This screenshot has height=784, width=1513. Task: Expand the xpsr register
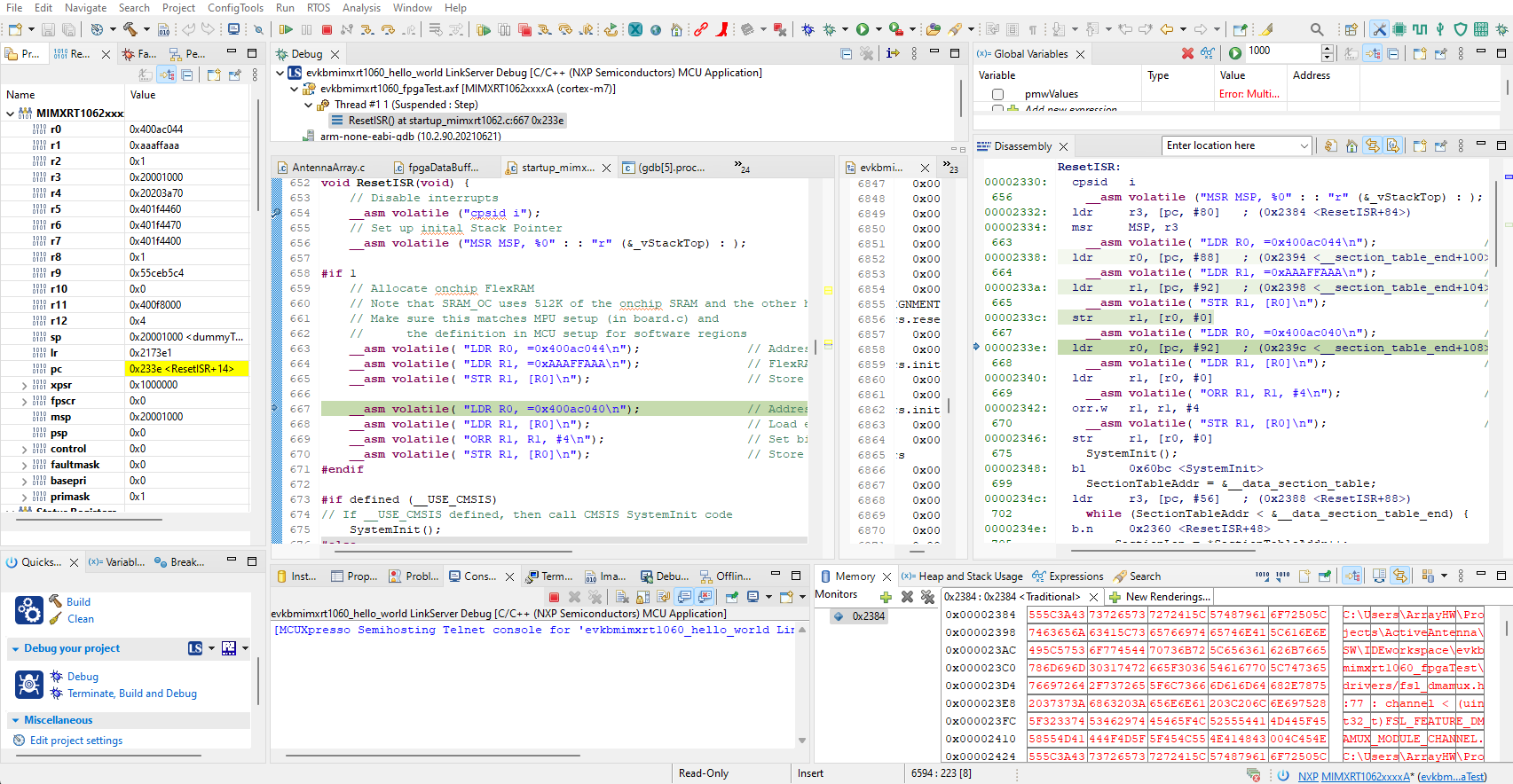24,385
